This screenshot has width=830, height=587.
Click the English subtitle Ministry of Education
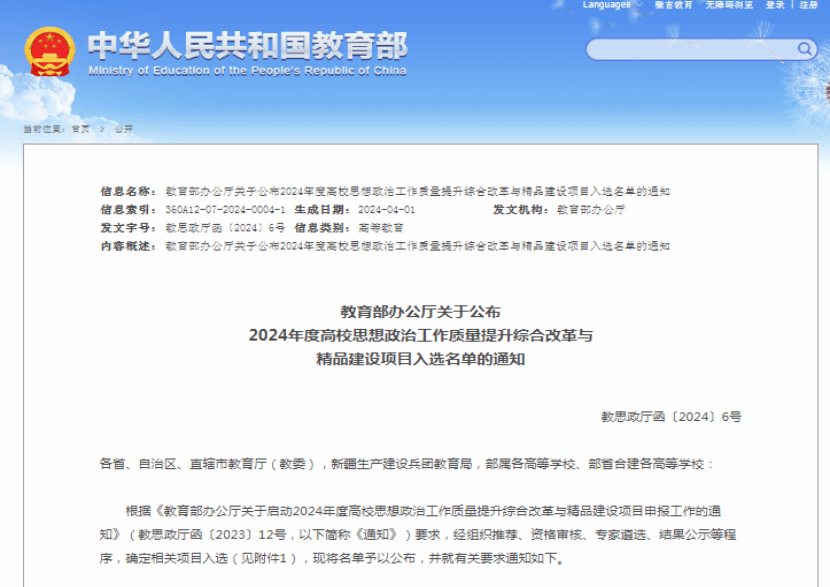pos(247,70)
